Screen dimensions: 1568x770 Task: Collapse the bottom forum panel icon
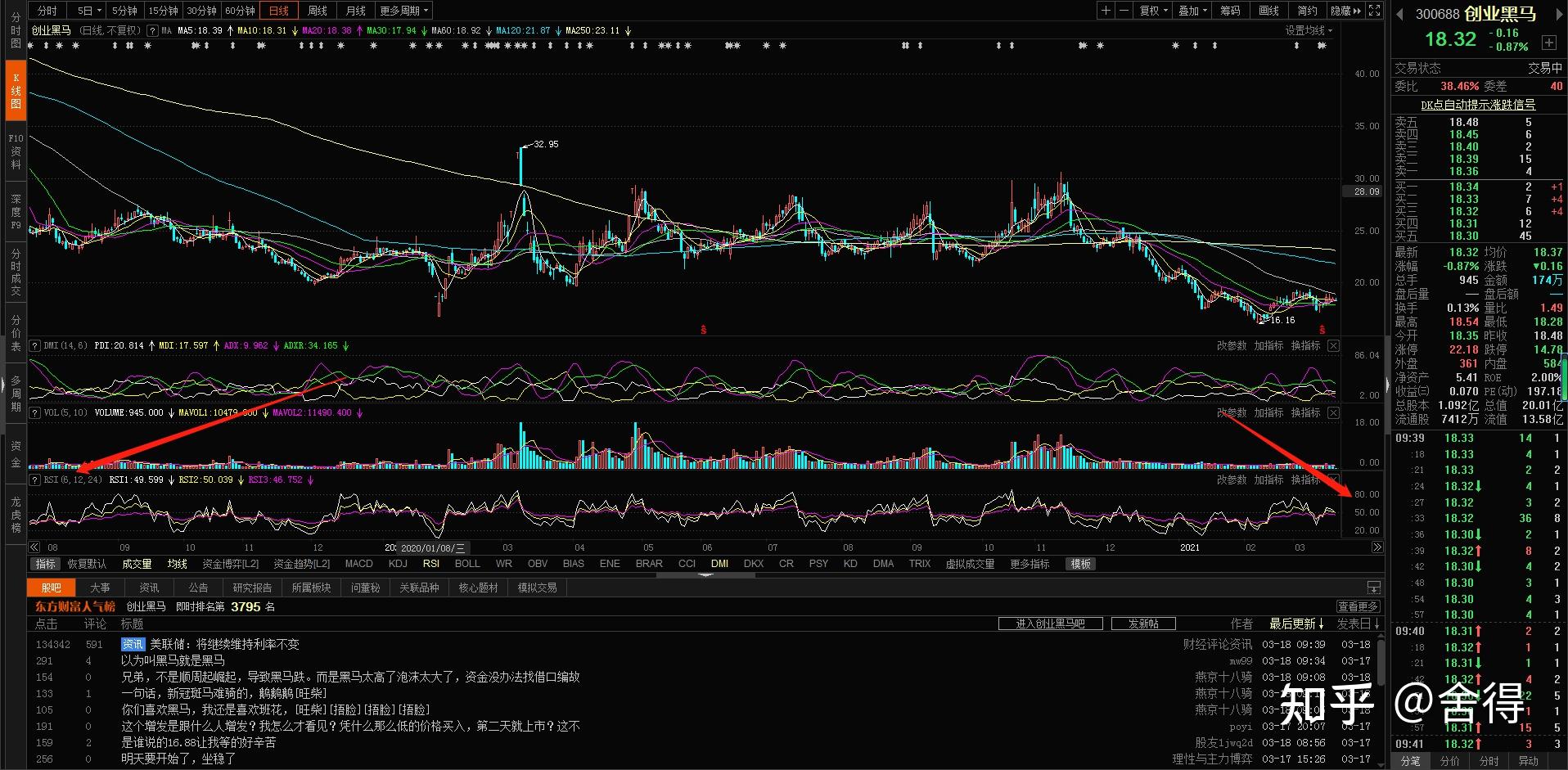(1374, 588)
